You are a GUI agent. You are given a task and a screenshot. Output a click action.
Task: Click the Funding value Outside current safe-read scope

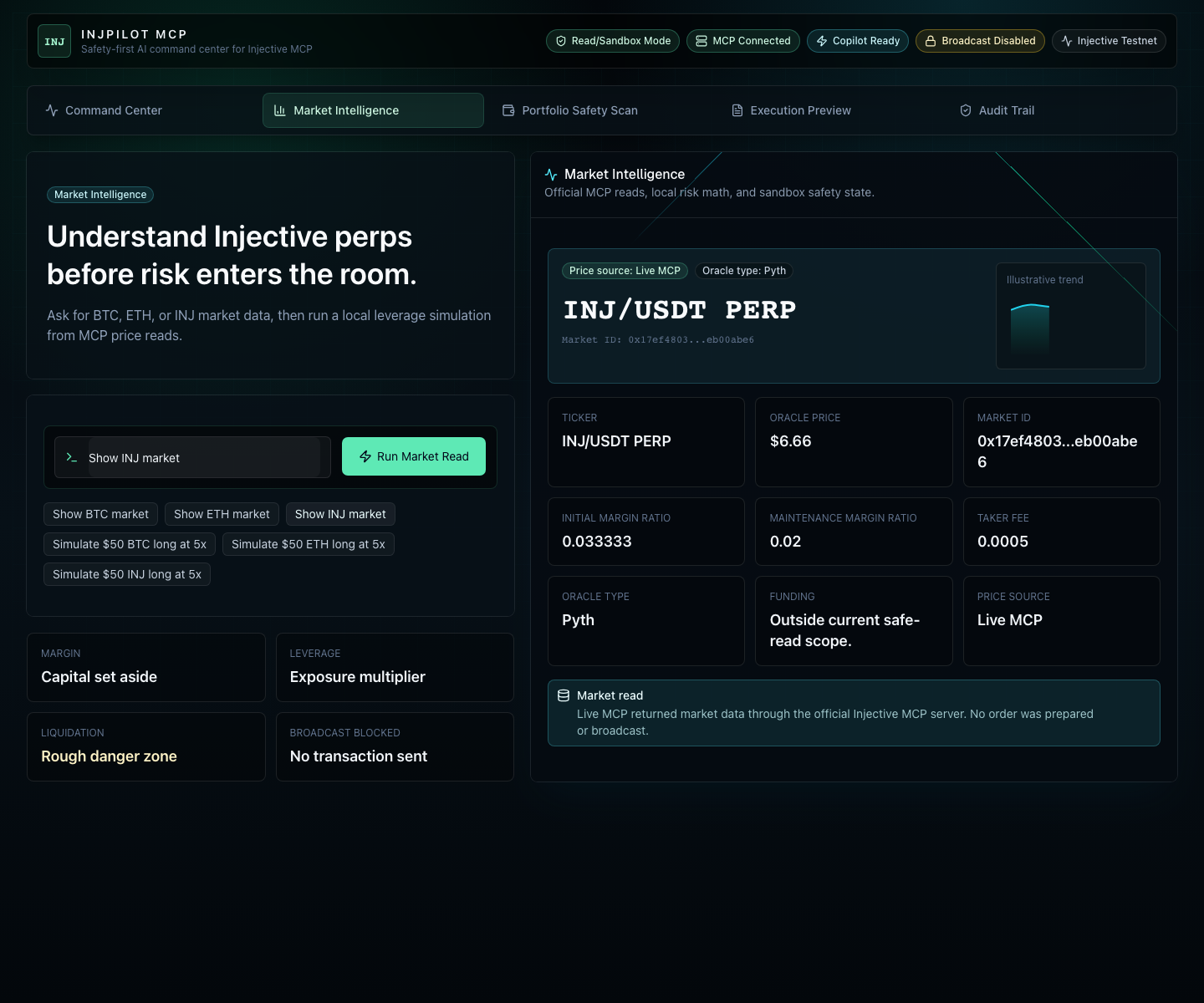click(x=844, y=630)
